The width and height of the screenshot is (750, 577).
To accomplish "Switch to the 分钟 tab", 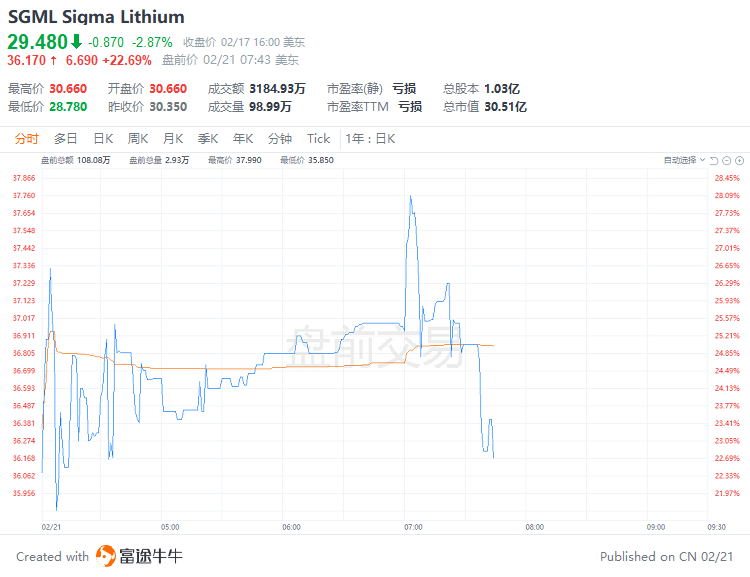I will [x=280, y=139].
